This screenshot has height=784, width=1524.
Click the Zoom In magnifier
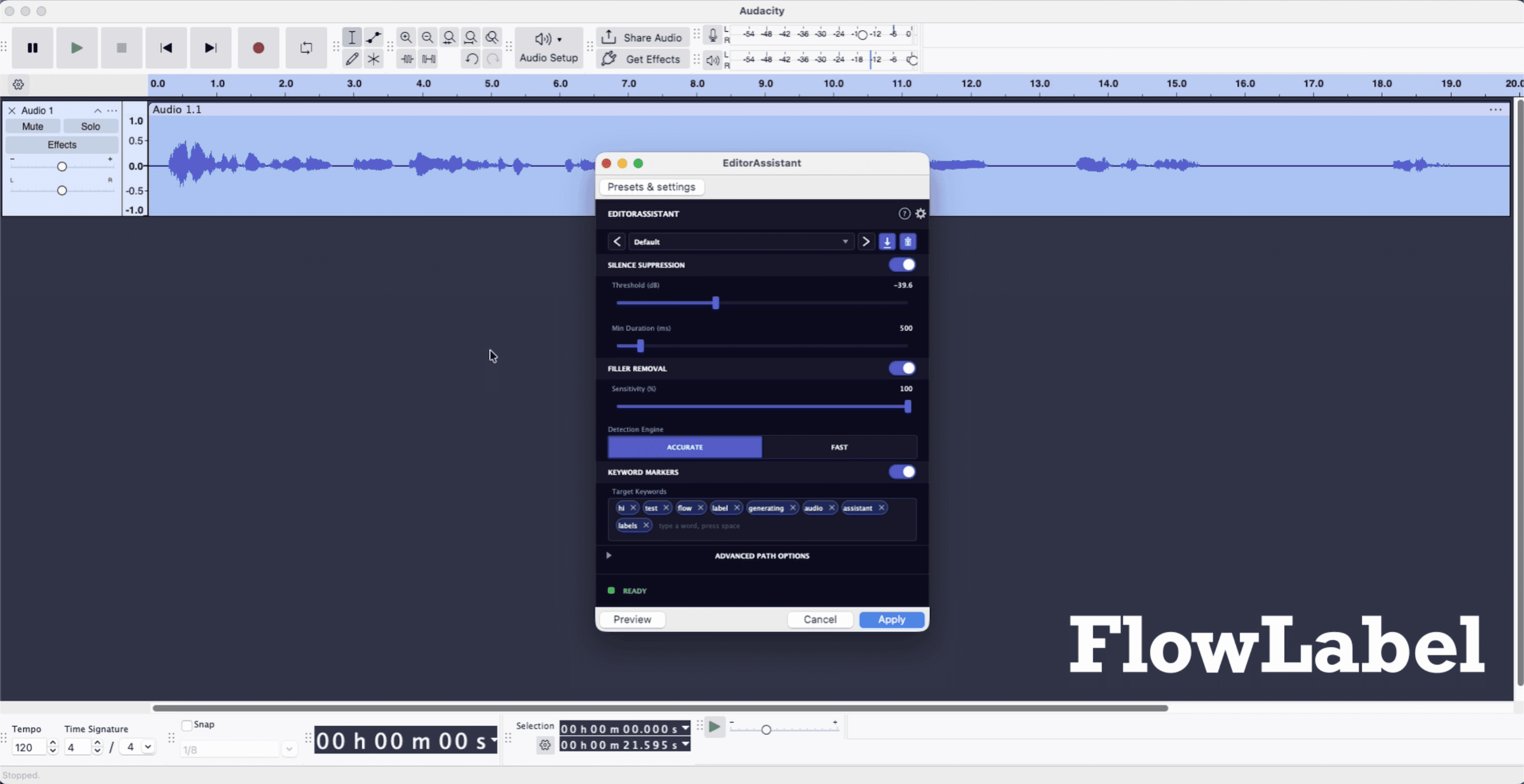[x=406, y=37]
